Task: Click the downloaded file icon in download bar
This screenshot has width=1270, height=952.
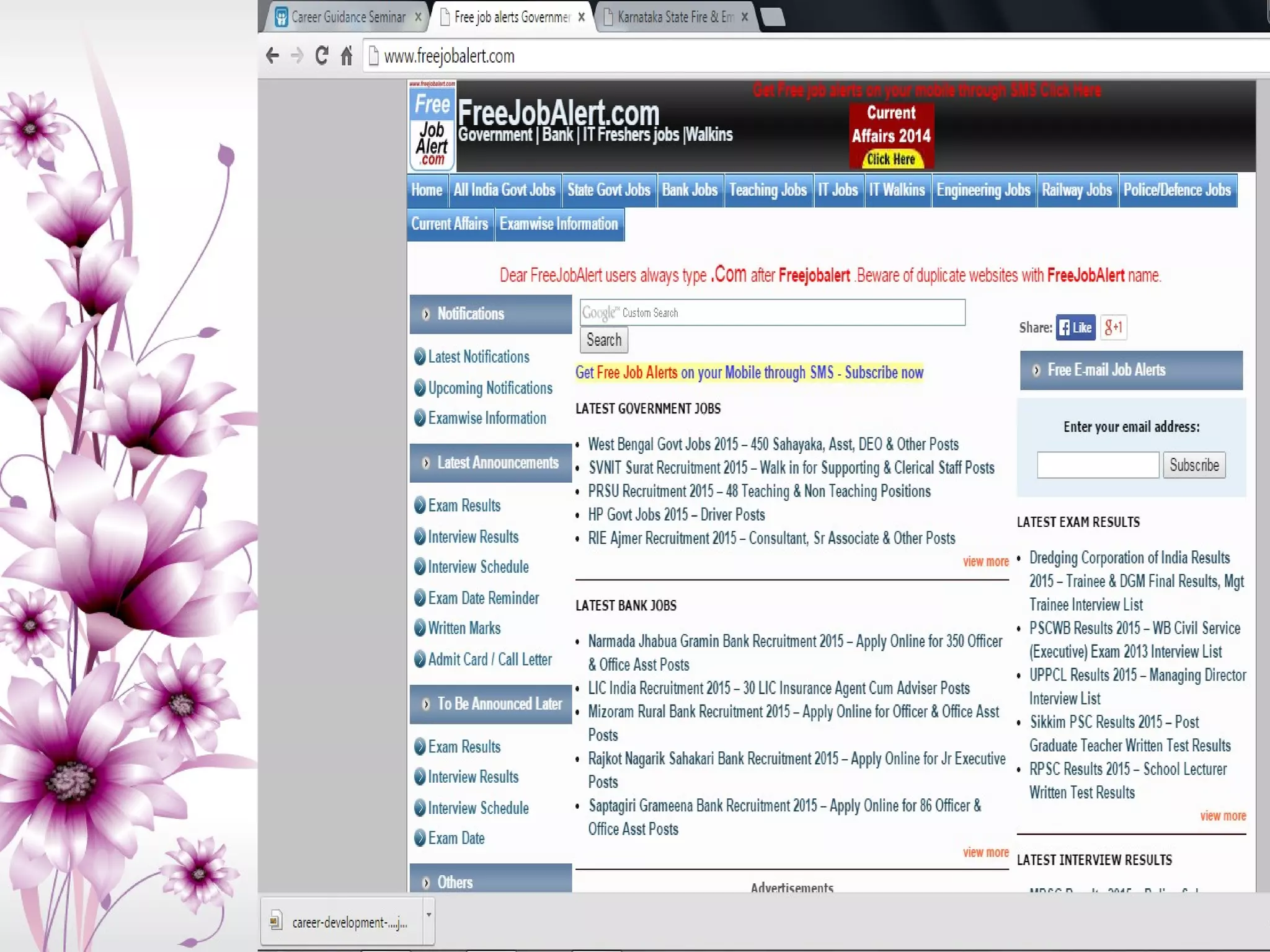Action: click(275, 921)
